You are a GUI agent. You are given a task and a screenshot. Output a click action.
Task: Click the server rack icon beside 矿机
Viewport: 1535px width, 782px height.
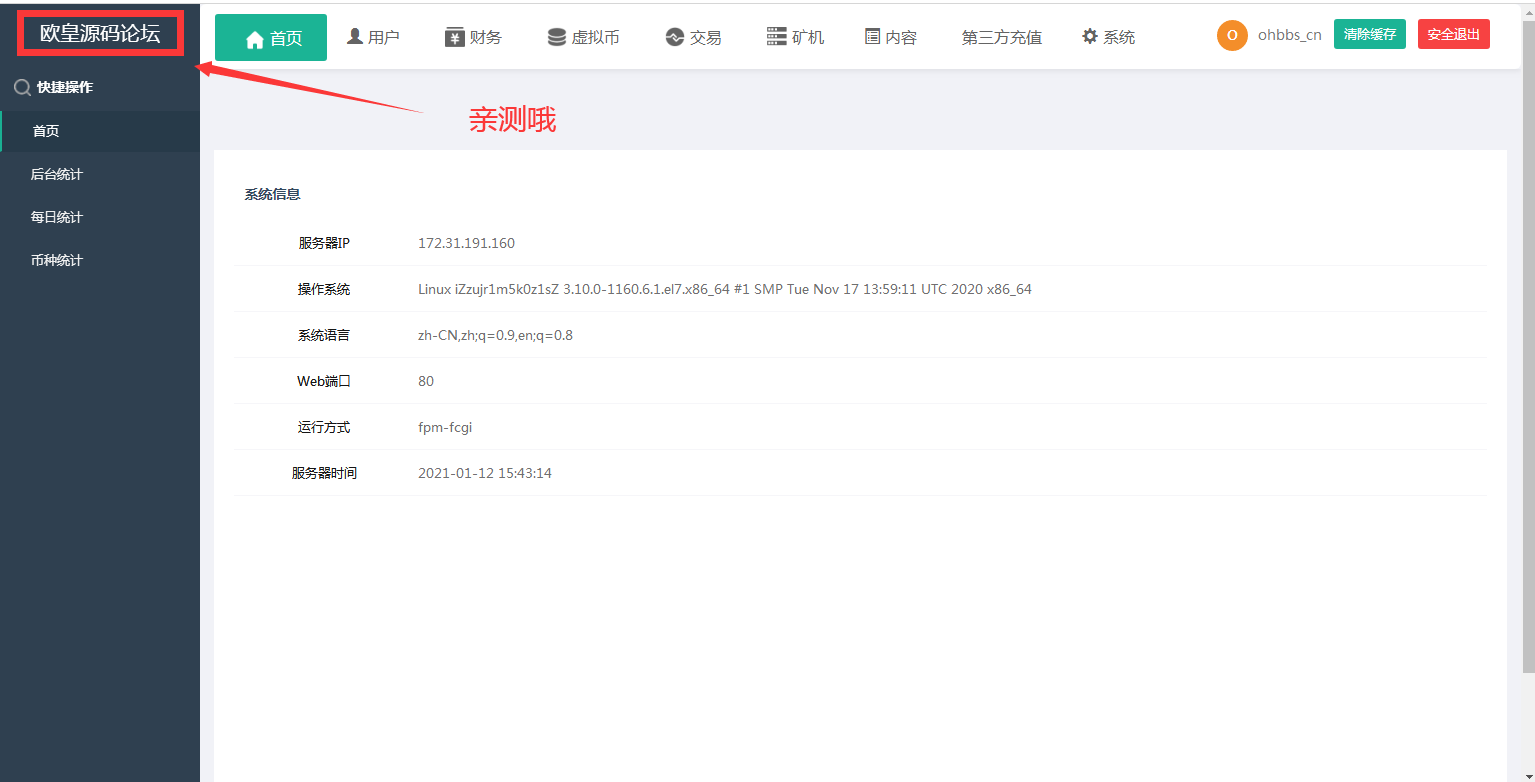pyautogui.click(x=777, y=37)
